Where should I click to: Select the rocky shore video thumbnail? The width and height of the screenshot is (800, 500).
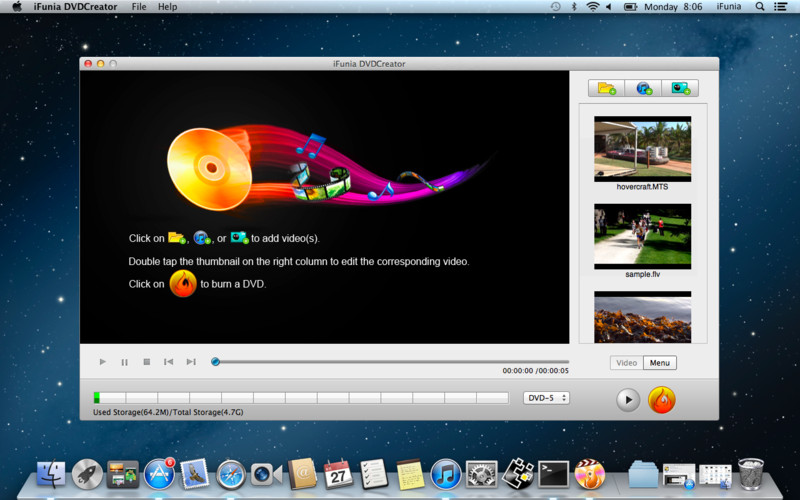point(642,317)
